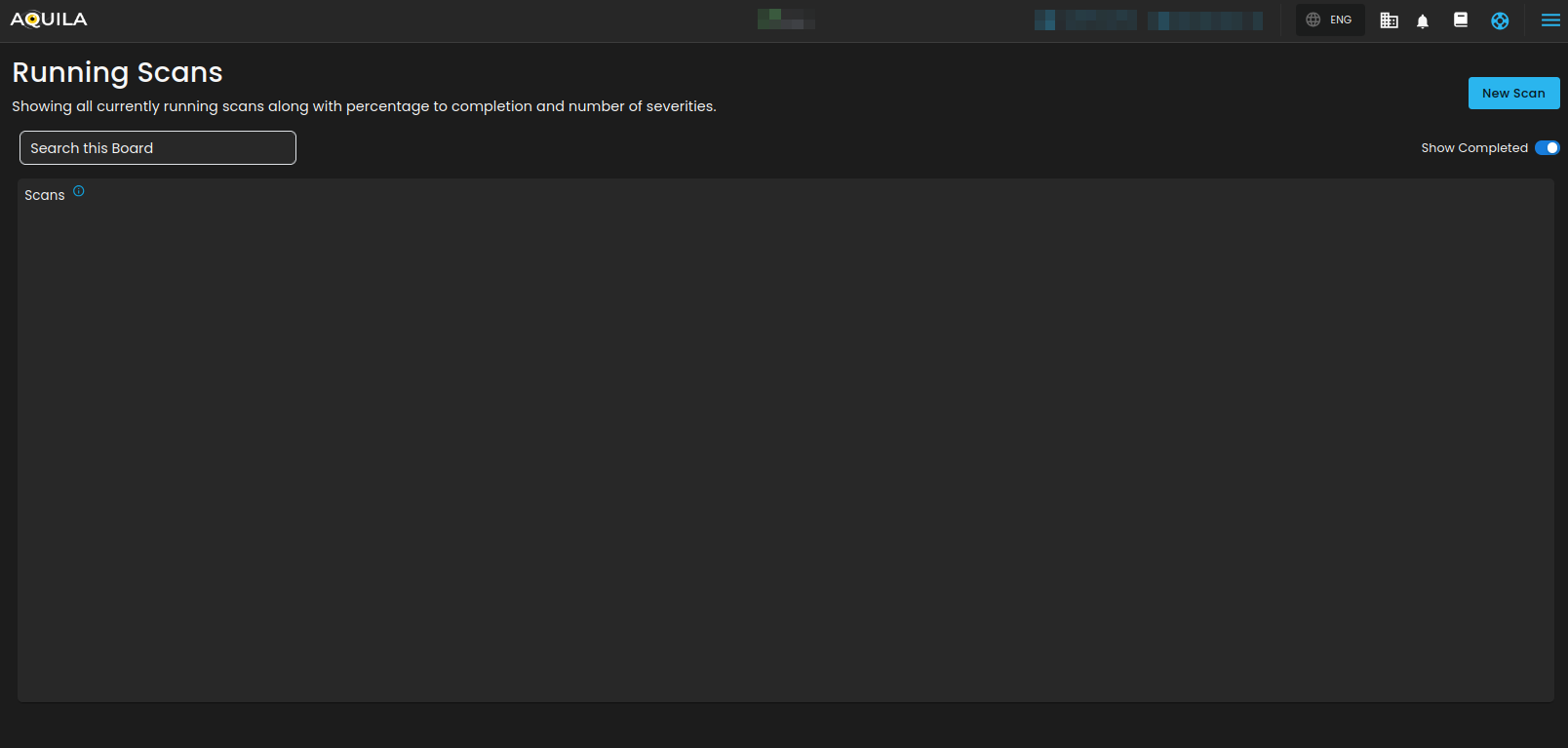This screenshot has height=748, width=1568.
Task: Click the Aquila logo
Action: pos(49,20)
